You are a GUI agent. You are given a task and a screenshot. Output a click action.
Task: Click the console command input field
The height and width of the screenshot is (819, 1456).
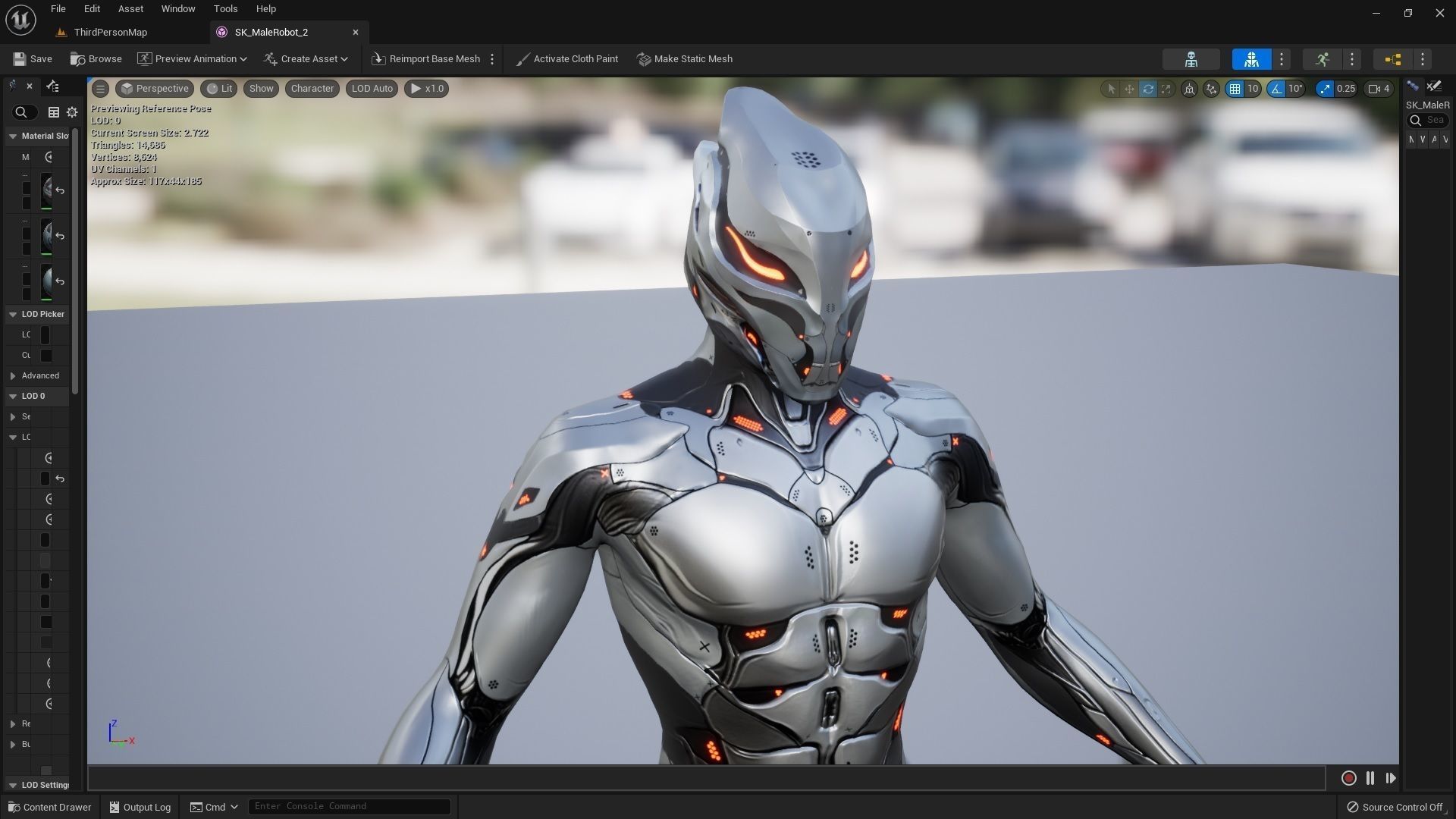click(350, 806)
